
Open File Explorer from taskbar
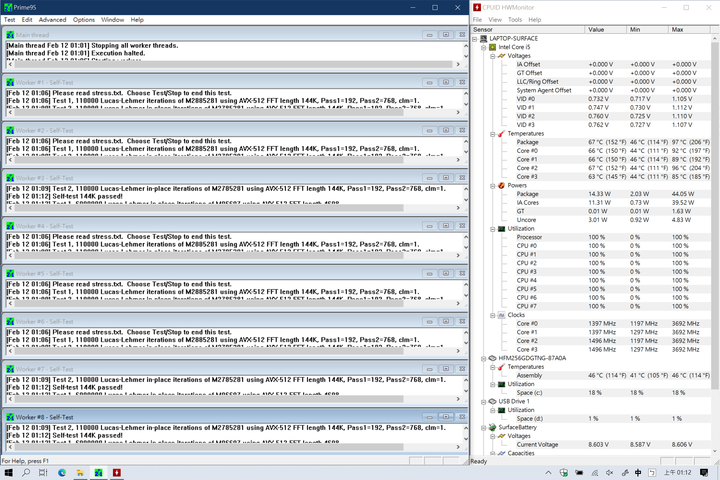pyautogui.click(x=80, y=473)
